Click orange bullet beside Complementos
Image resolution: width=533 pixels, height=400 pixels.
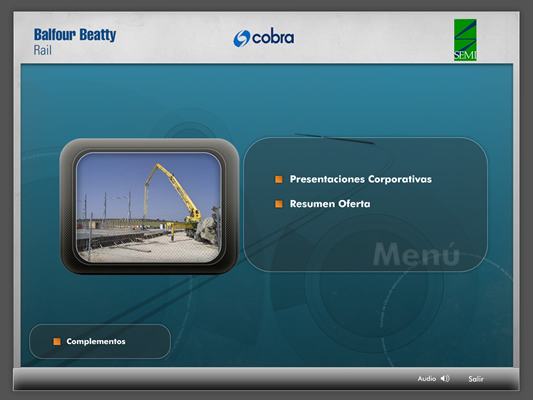(x=57, y=341)
